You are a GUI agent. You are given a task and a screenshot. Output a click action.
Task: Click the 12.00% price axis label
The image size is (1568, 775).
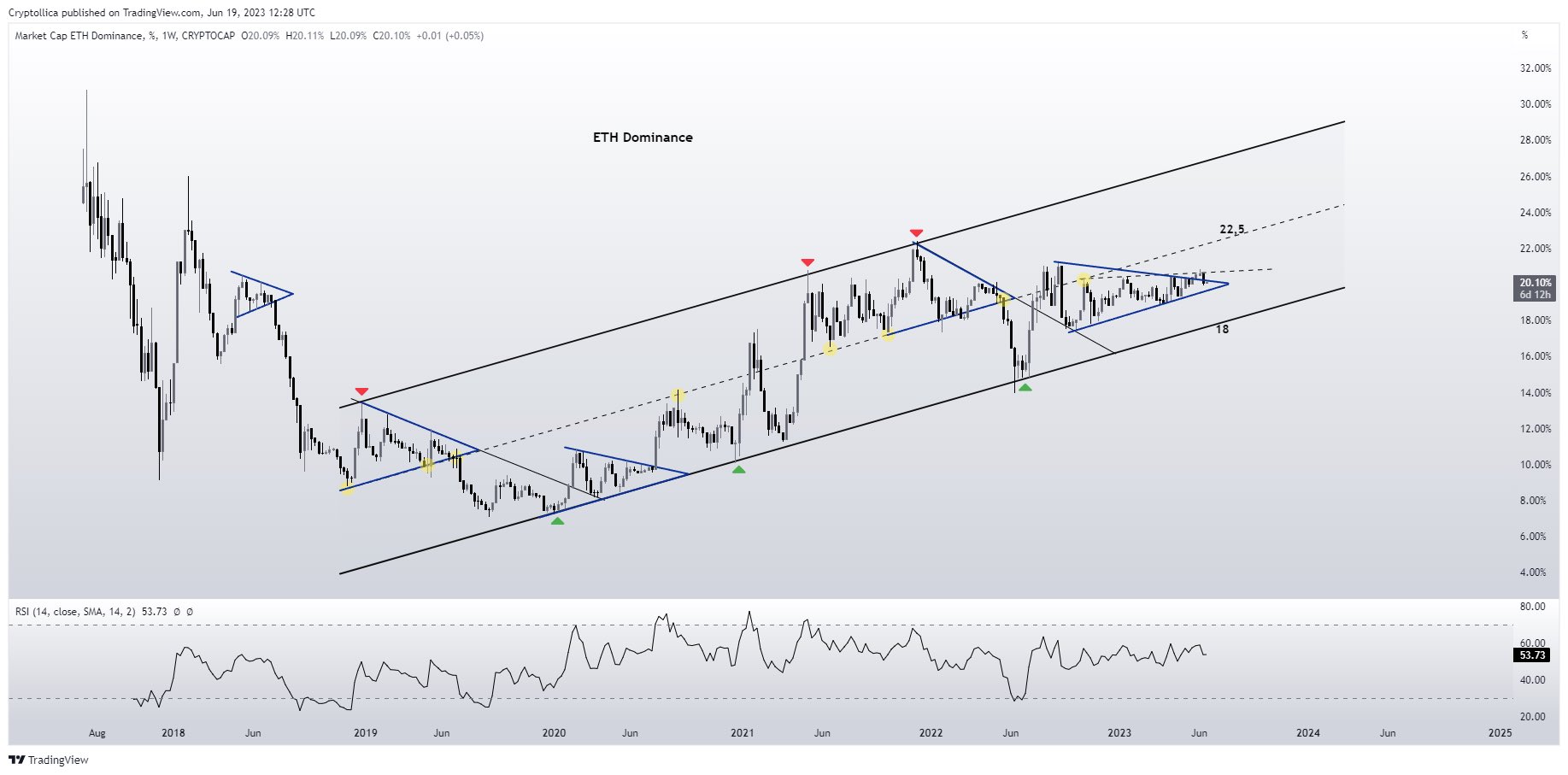(1536, 429)
